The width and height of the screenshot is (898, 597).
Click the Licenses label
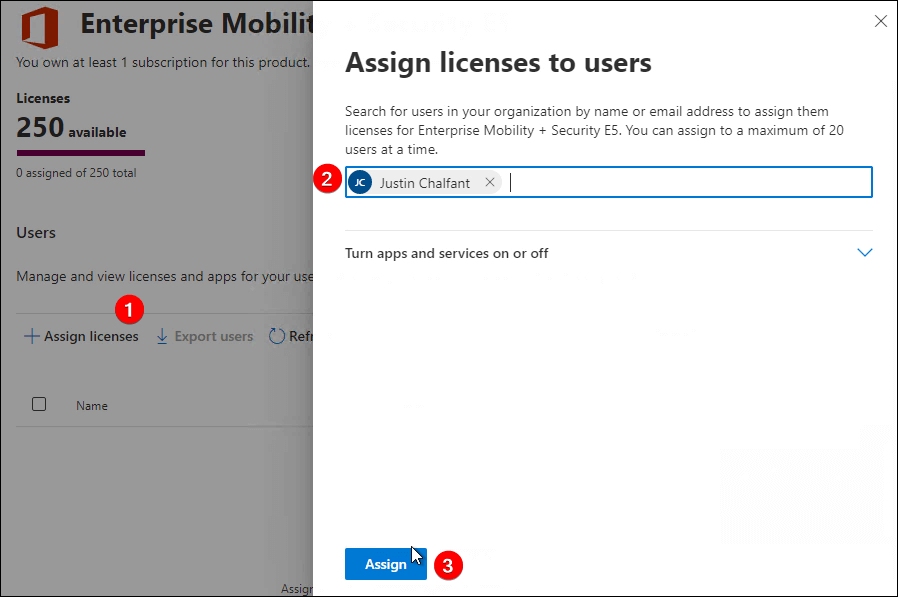click(x=43, y=99)
